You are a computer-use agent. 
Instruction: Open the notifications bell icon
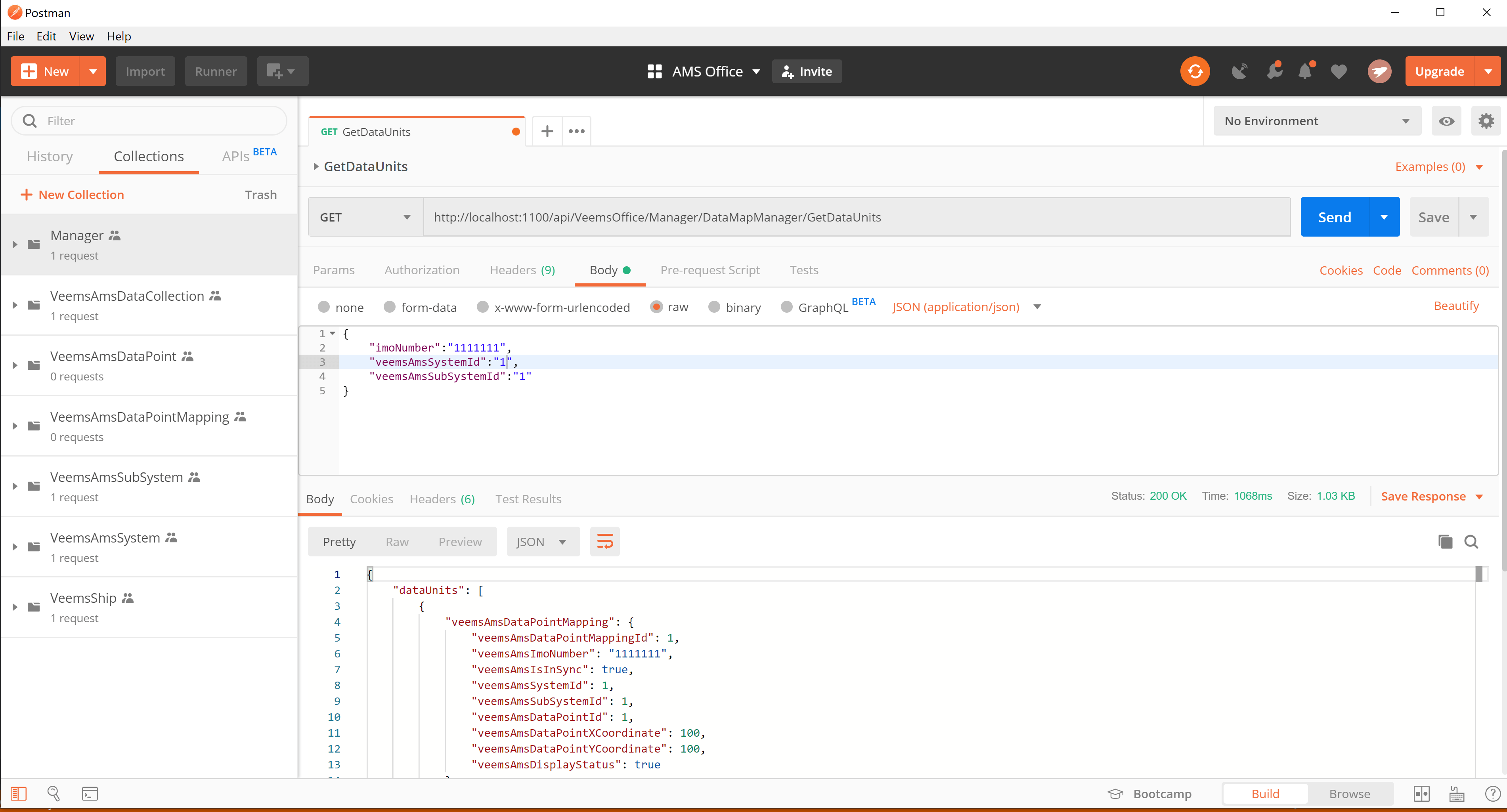click(x=1305, y=71)
